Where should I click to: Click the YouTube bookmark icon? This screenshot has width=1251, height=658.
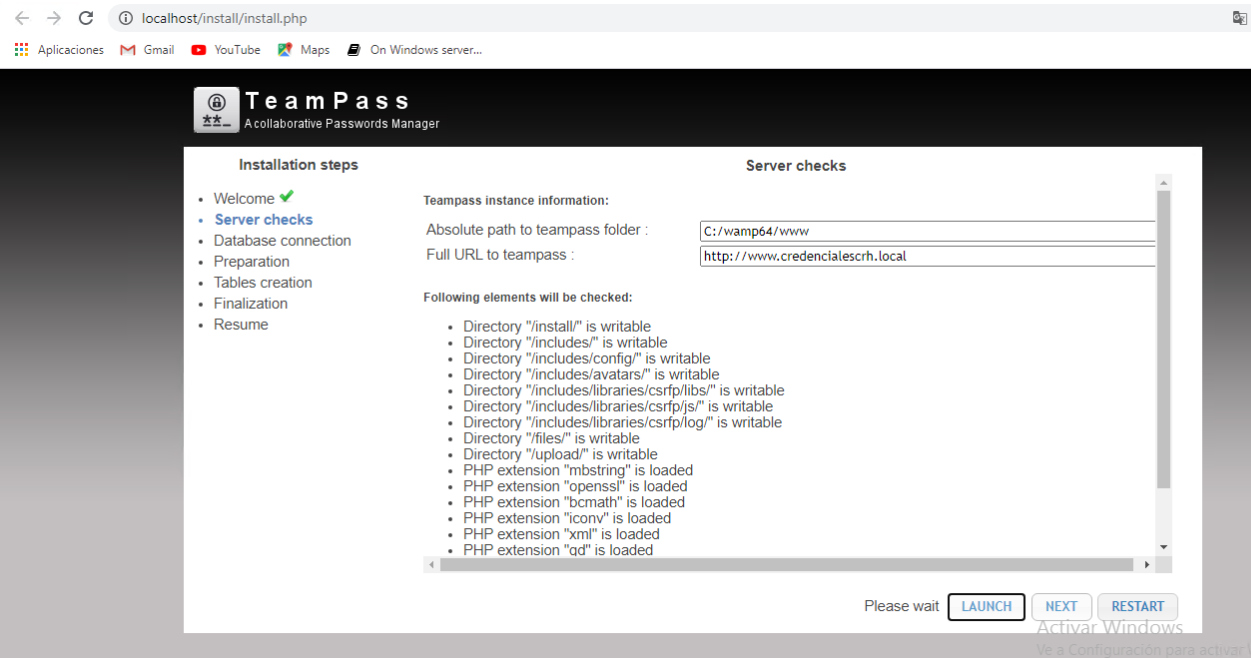point(200,49)
